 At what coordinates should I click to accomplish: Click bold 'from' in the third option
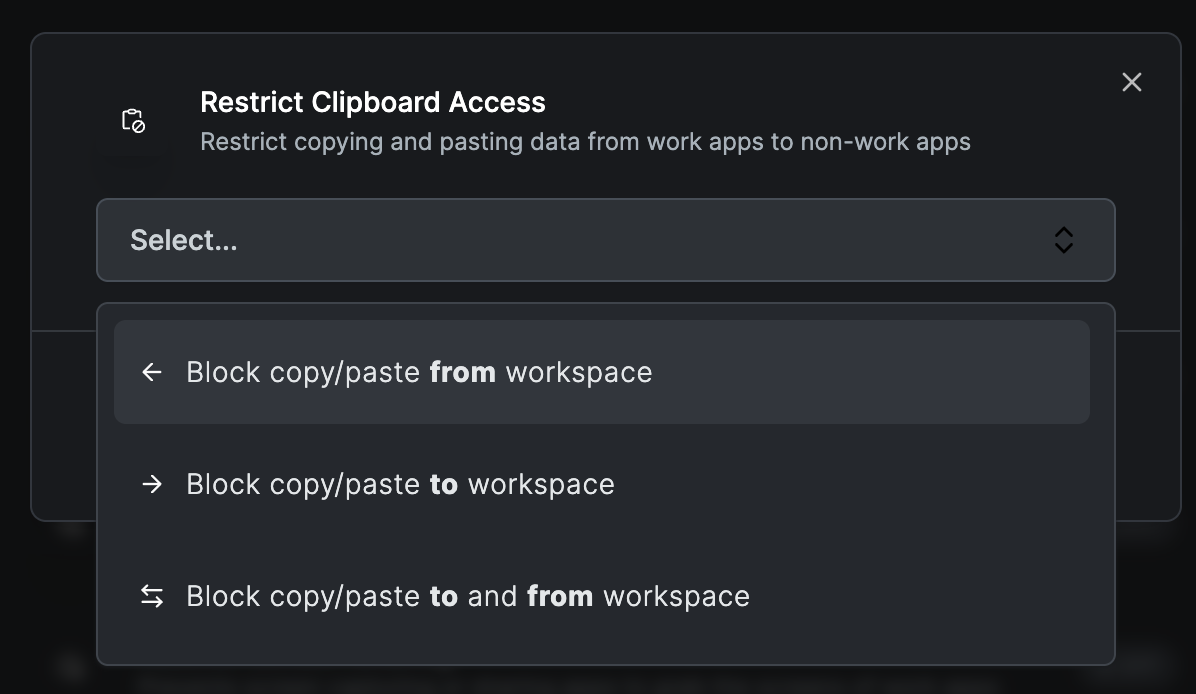pos(560,596)
